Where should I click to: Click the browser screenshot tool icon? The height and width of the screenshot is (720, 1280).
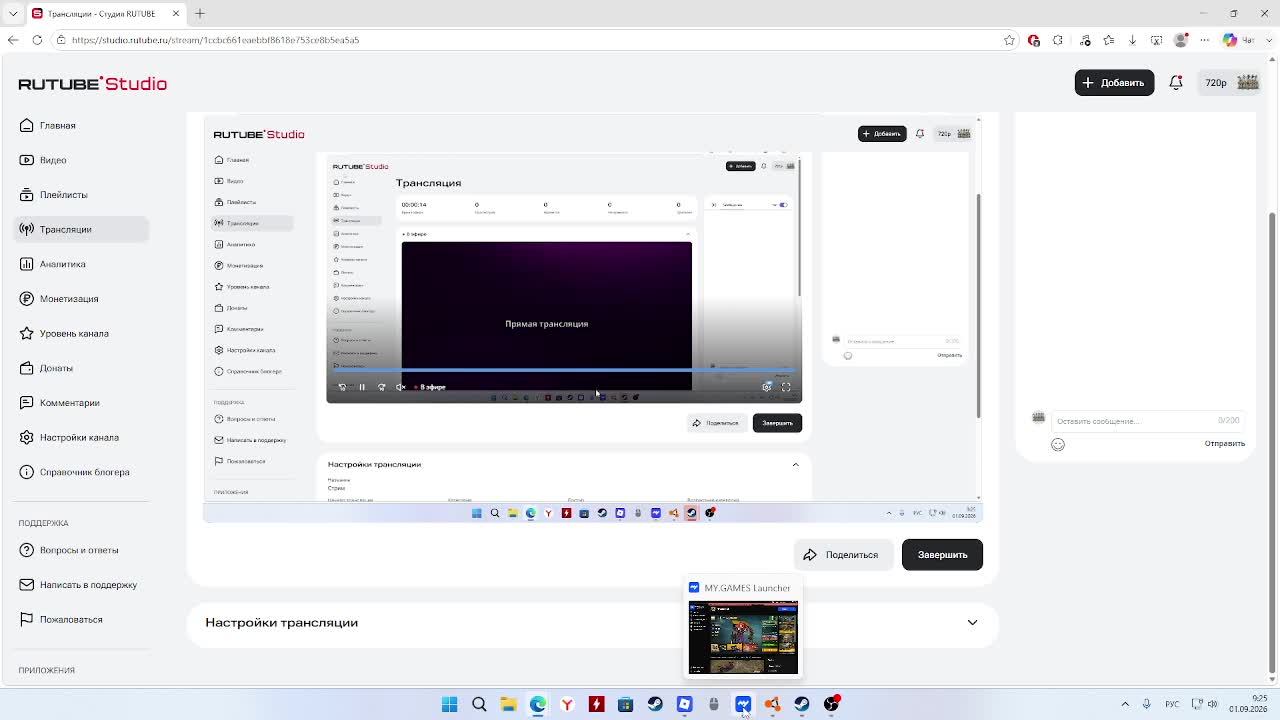click(1157, 40)
